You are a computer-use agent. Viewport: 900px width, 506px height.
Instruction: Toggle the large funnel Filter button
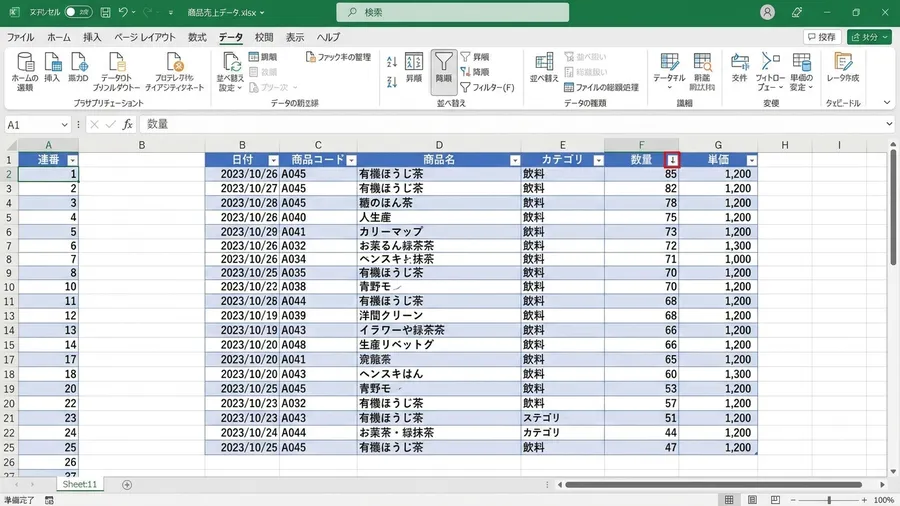[x=444, y=72]
